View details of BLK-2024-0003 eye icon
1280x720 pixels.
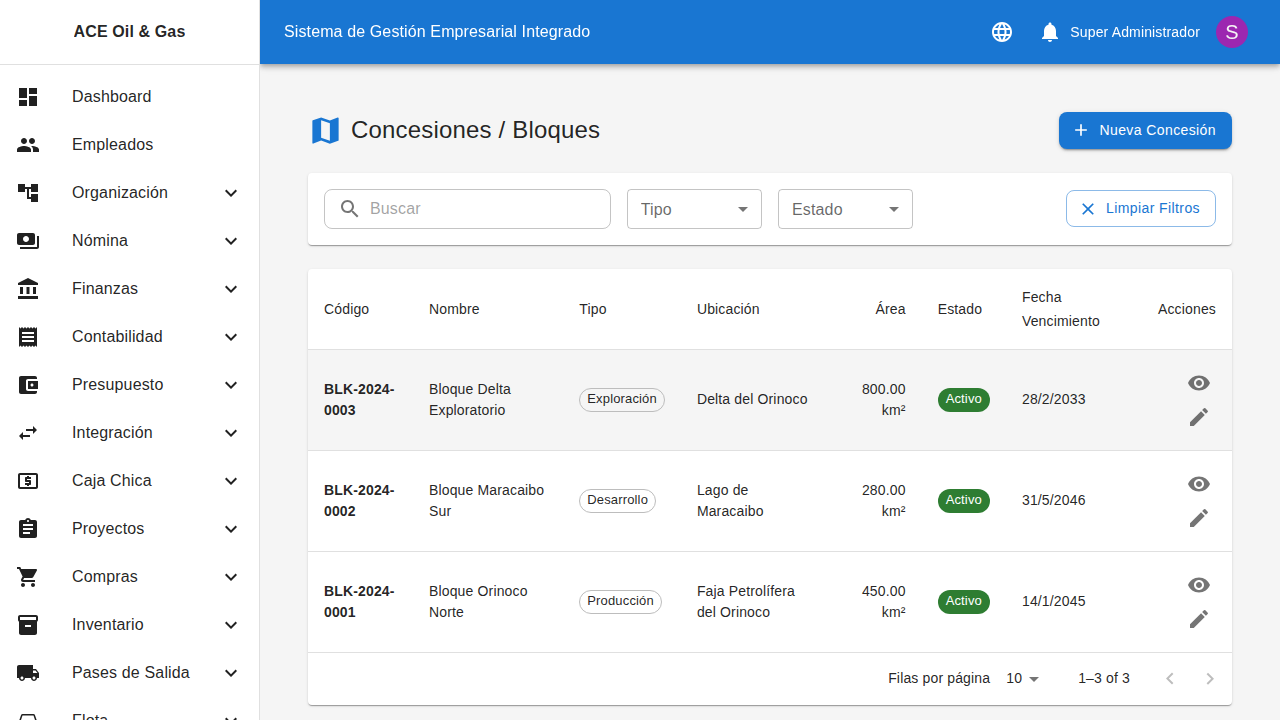(x=1199, y=383)
